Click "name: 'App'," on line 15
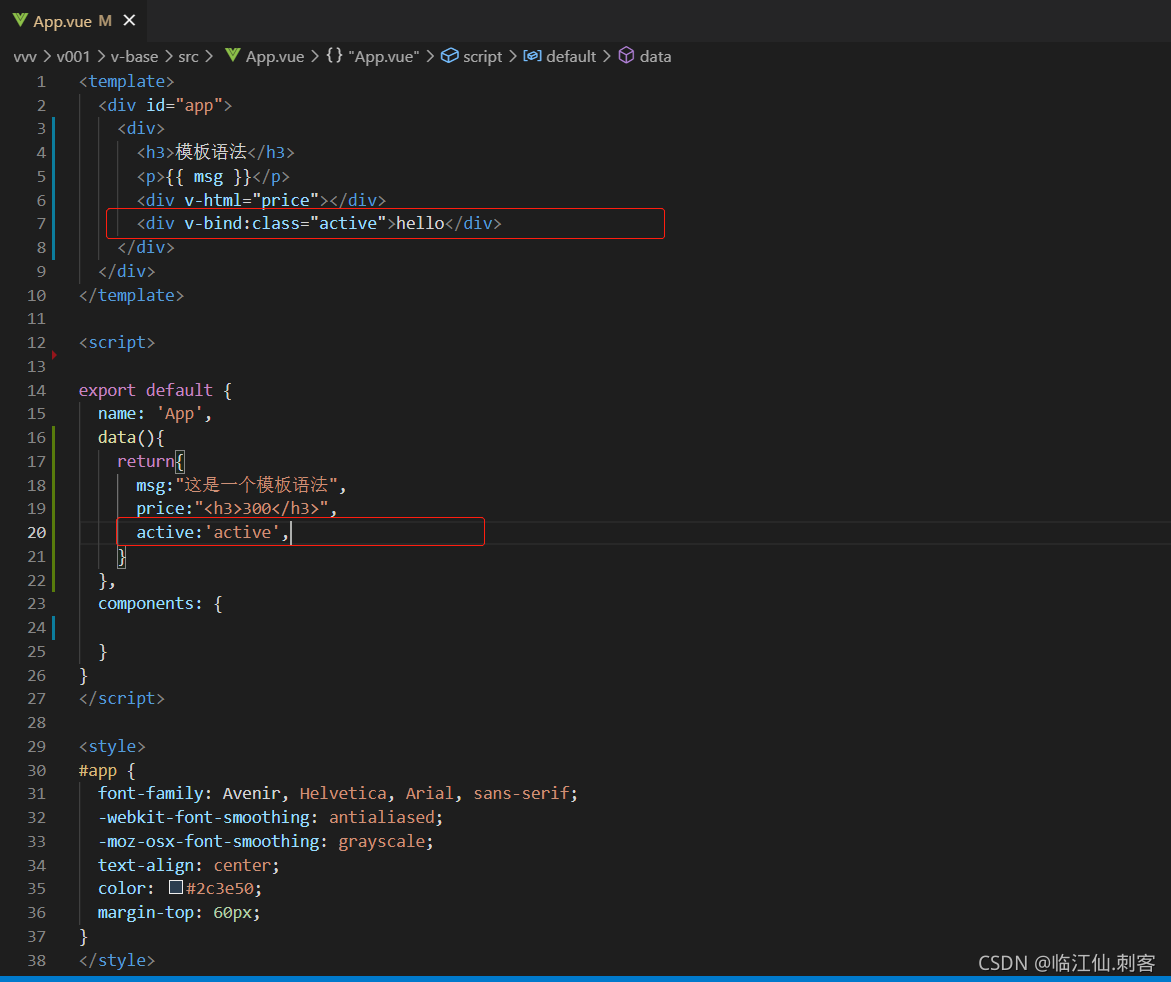Image resolution: width=1171 pixels, height=982 pixels. 155,414
